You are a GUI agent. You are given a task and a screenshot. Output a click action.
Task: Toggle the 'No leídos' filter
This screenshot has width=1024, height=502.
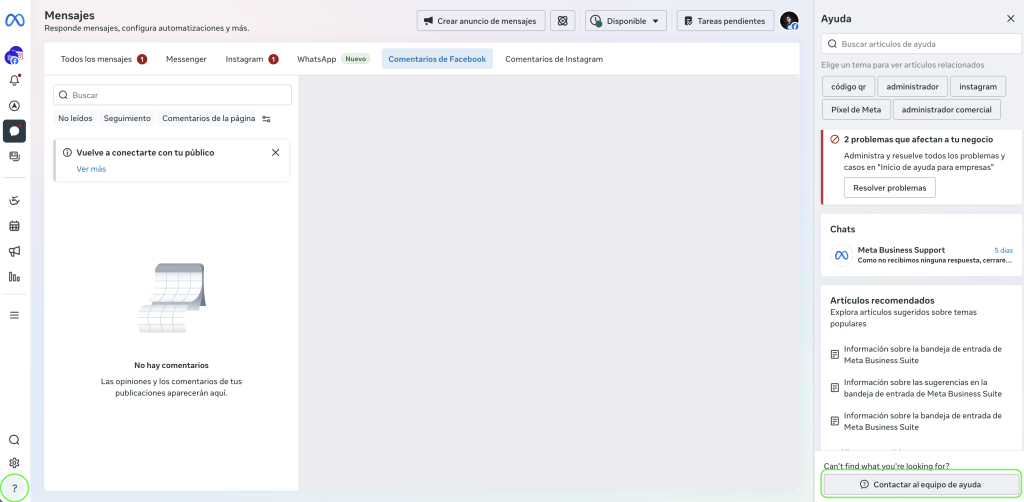(75, 118)
